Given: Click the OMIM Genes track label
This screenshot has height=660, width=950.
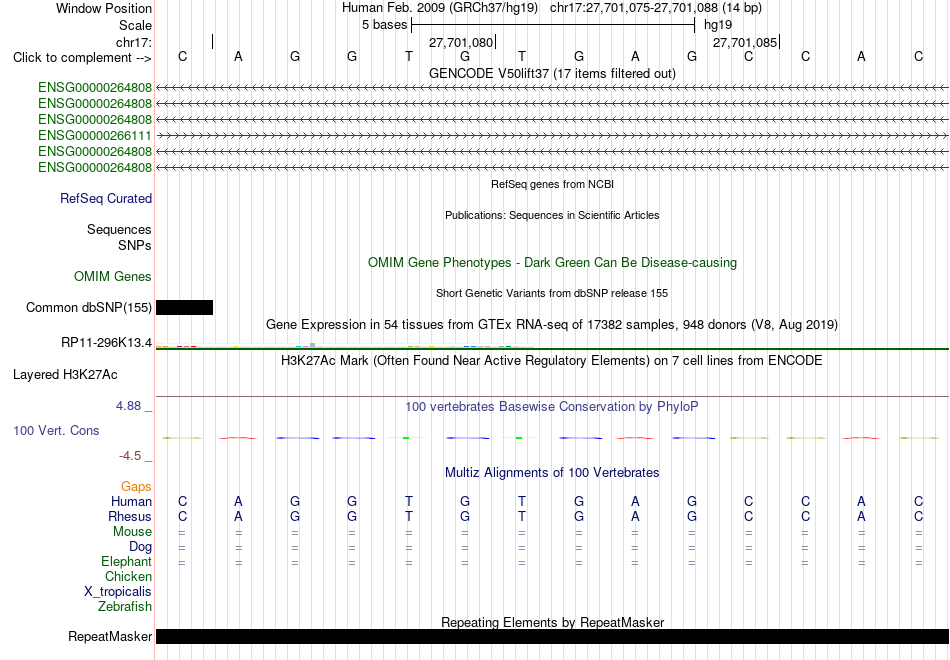Looking at the screenshot, I should (x=113, y=276).
